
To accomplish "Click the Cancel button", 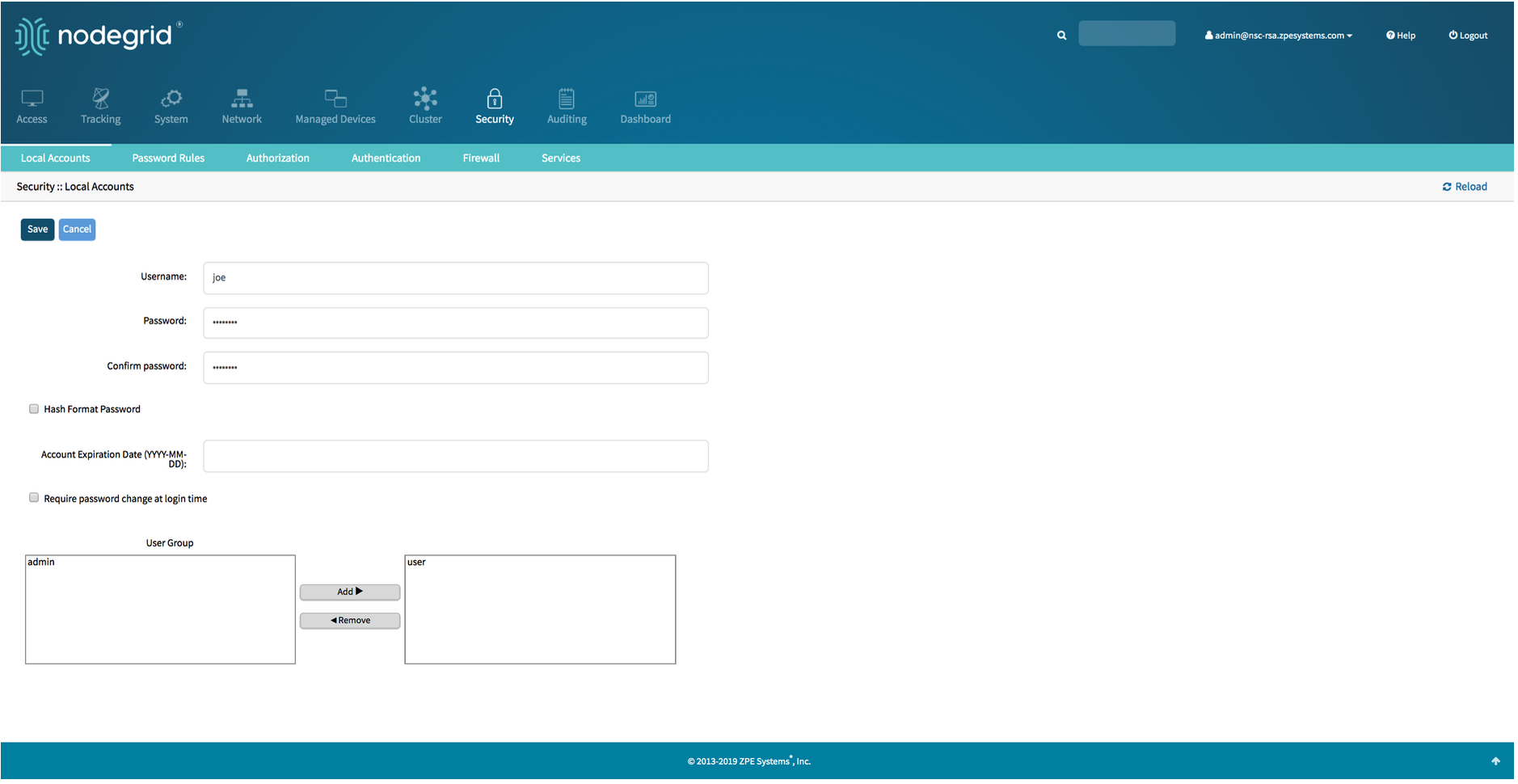I will tap(77, 230).
